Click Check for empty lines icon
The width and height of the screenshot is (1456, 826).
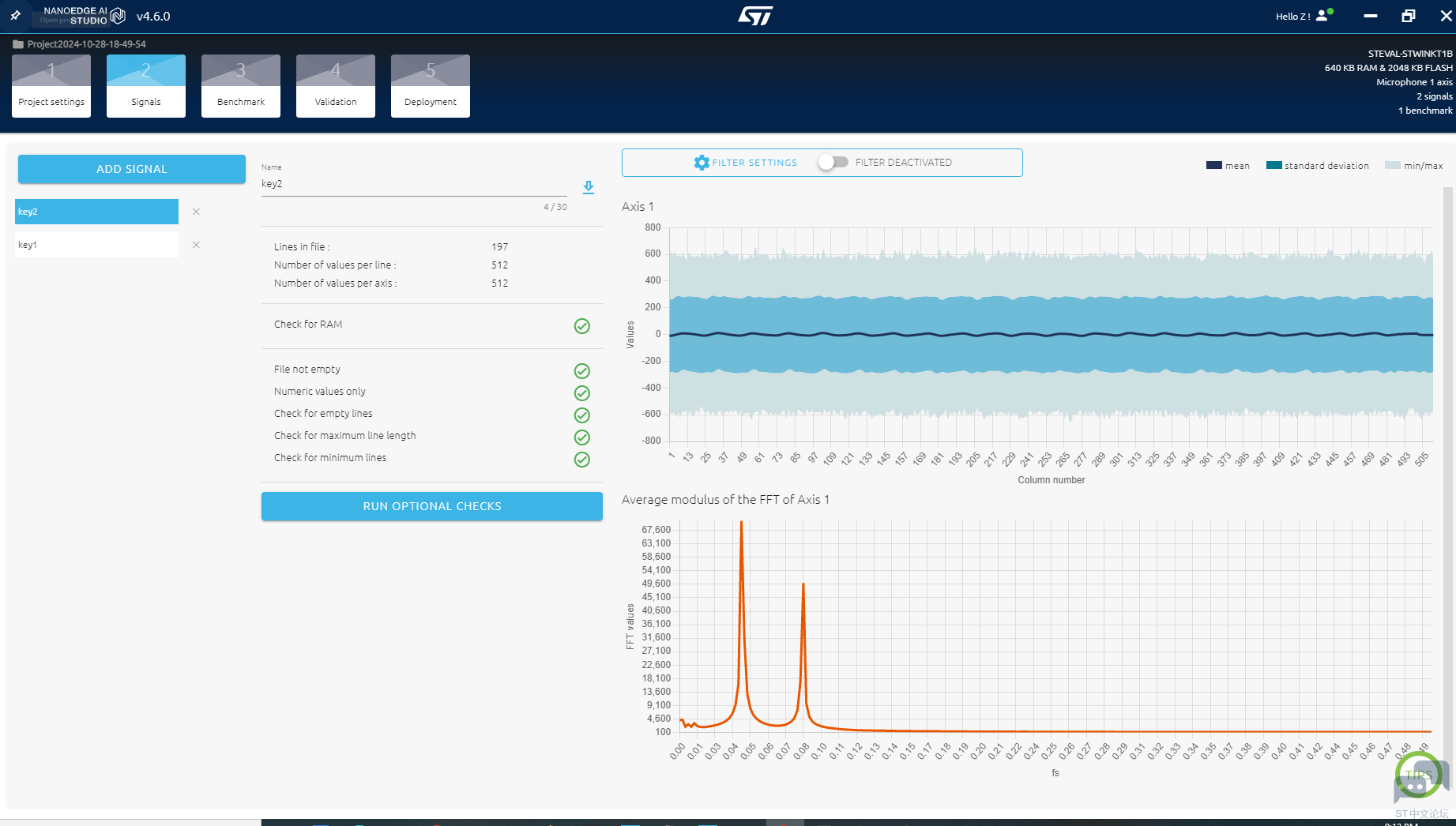coord(582,415)
